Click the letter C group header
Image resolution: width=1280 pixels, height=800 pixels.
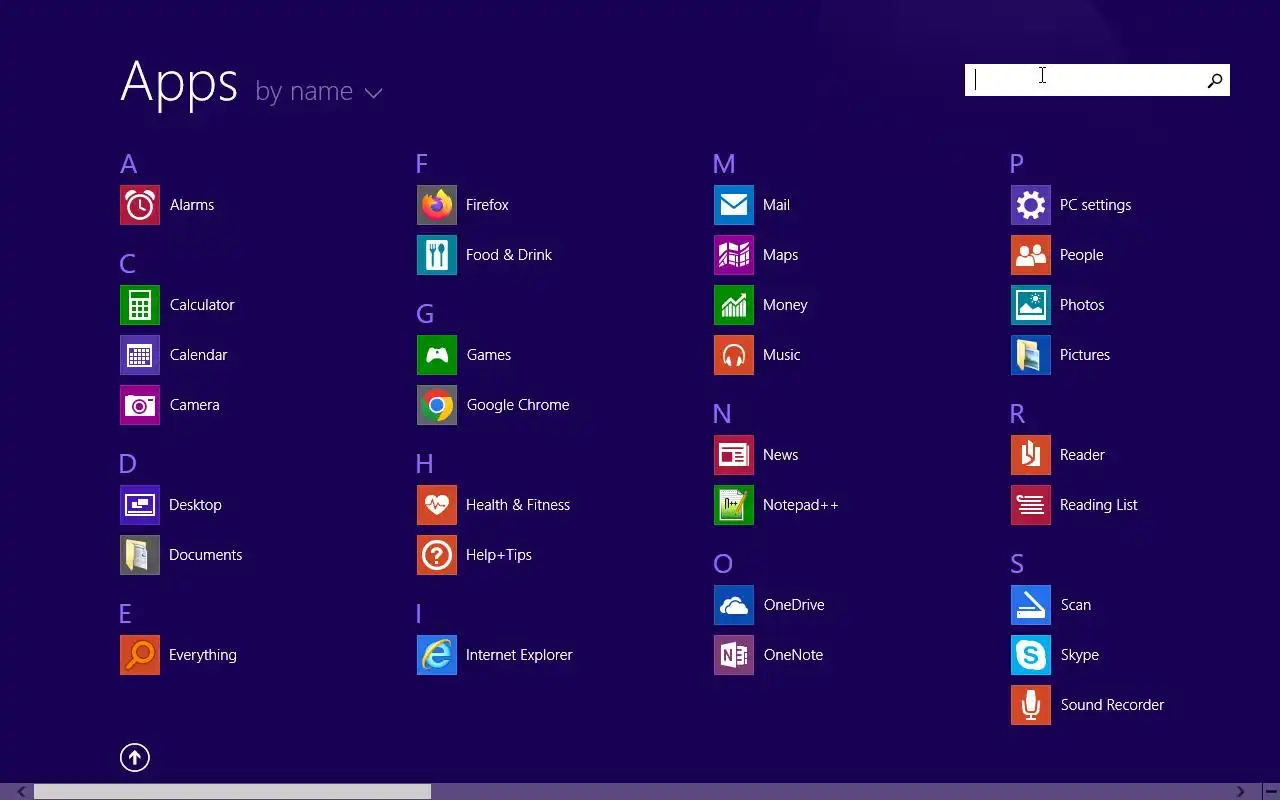click(127, 264)
